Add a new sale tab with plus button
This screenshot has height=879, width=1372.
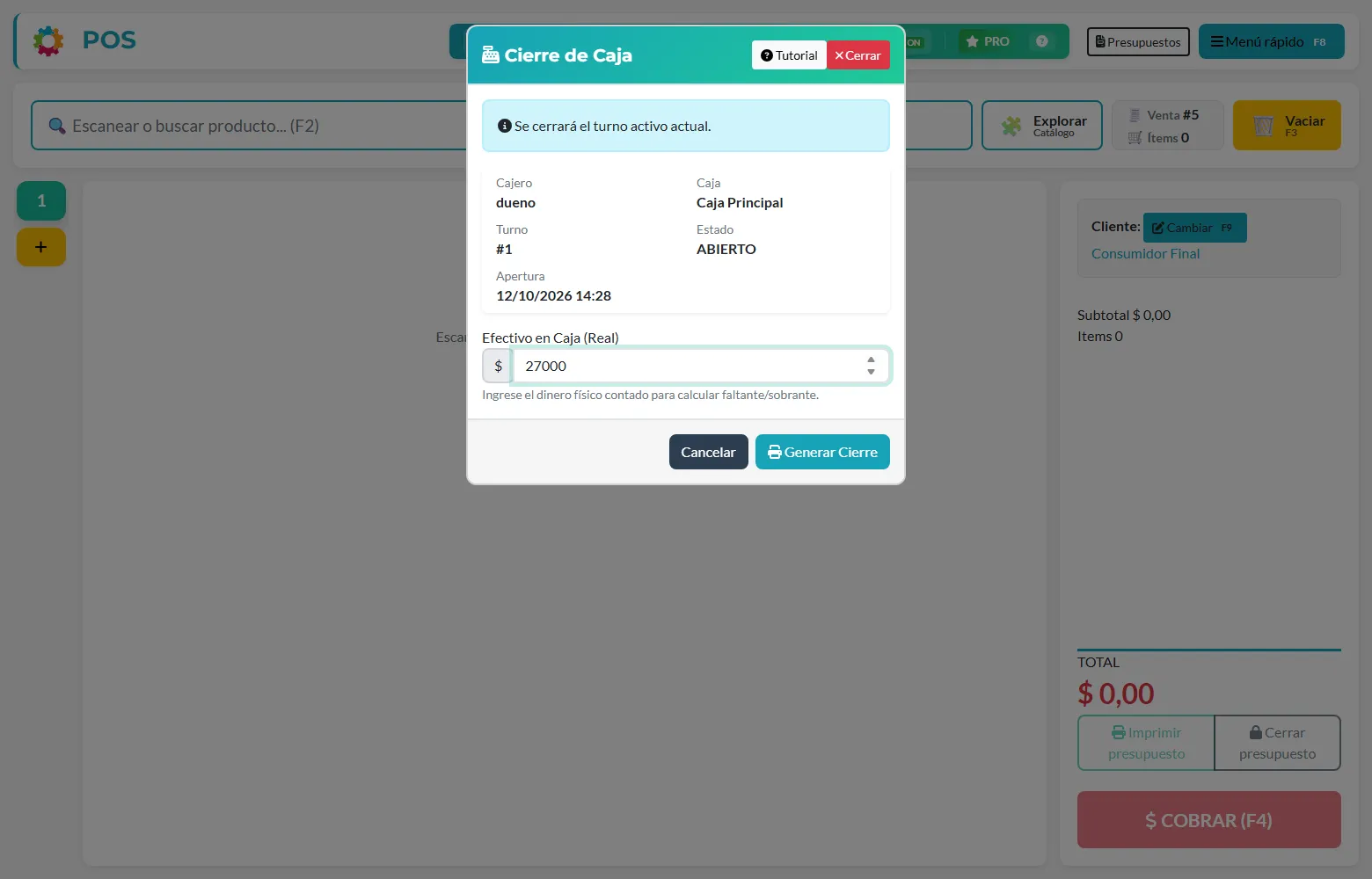pyautogui.click(x=41, y=247)
